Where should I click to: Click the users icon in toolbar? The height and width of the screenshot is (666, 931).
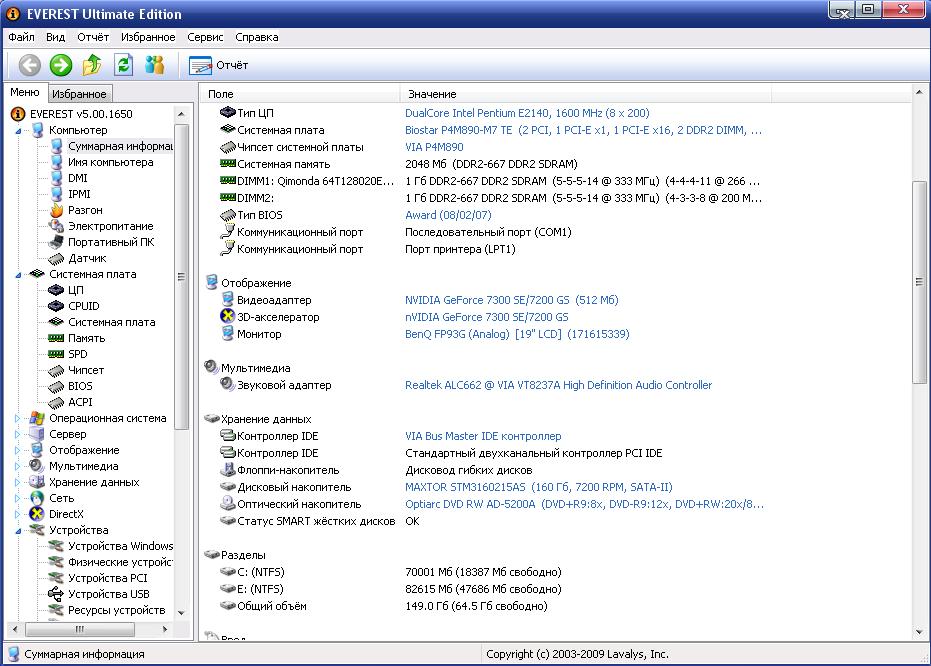(x=154, y=65)
